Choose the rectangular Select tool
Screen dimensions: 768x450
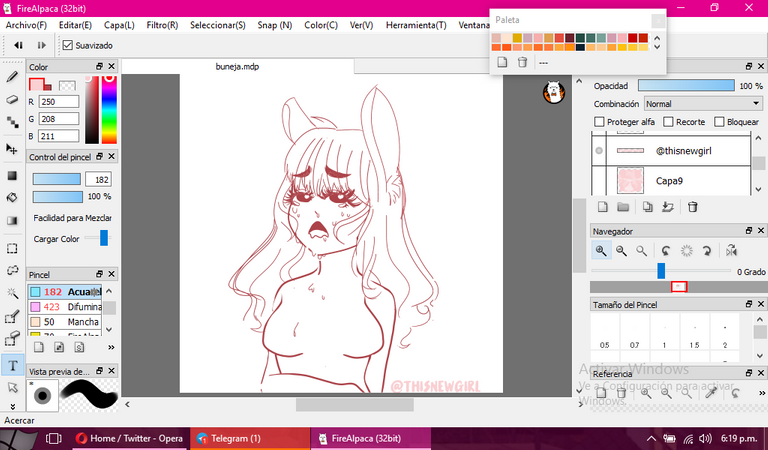click(x=12, y=248)
